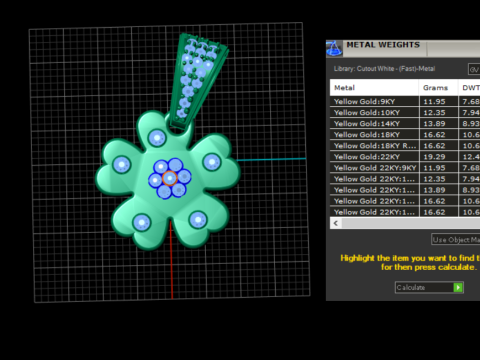
Task: Click the DWT column header
Action: [470, 88]
